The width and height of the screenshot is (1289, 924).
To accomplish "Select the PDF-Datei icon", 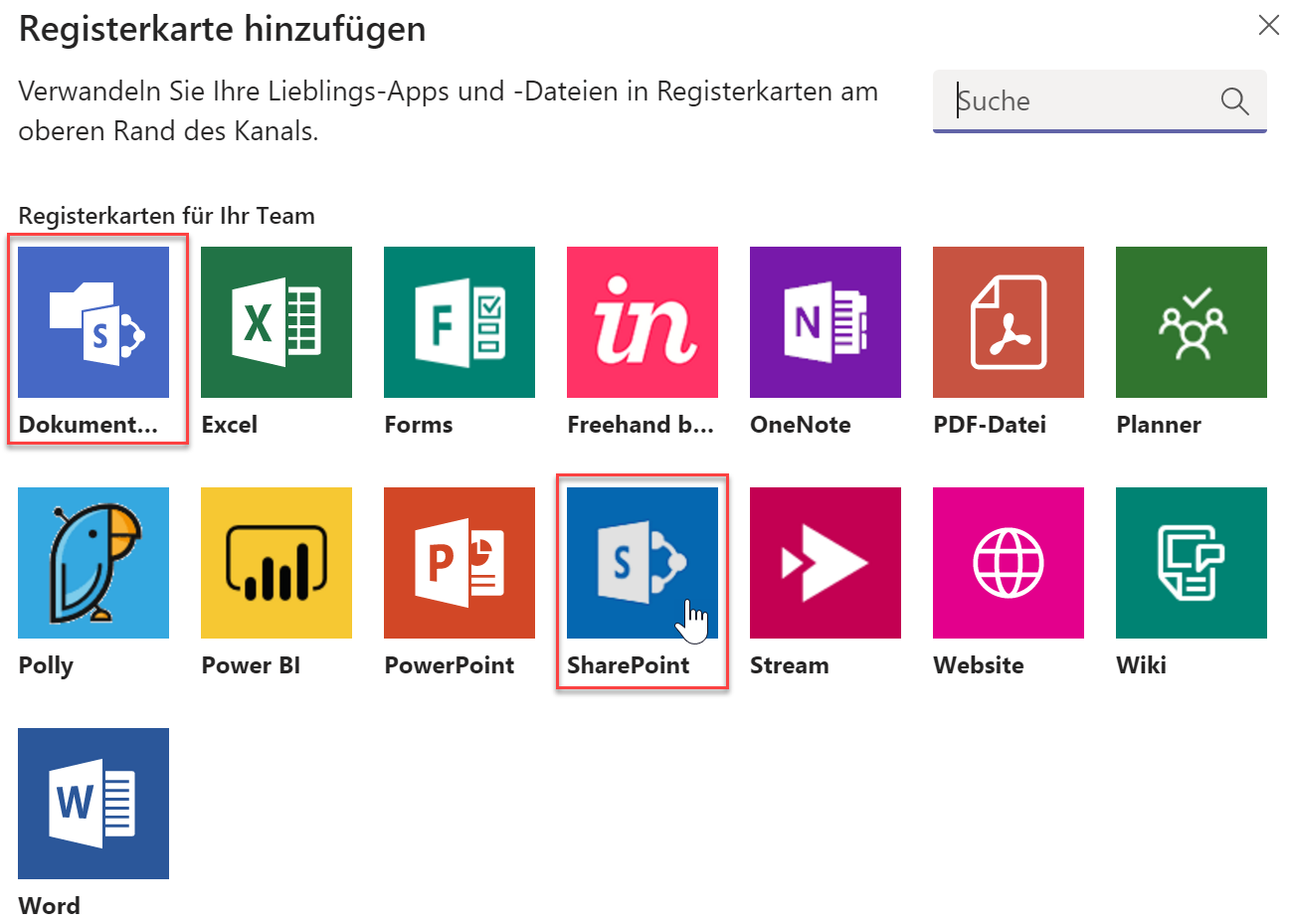I will (x=1009, y=322).
